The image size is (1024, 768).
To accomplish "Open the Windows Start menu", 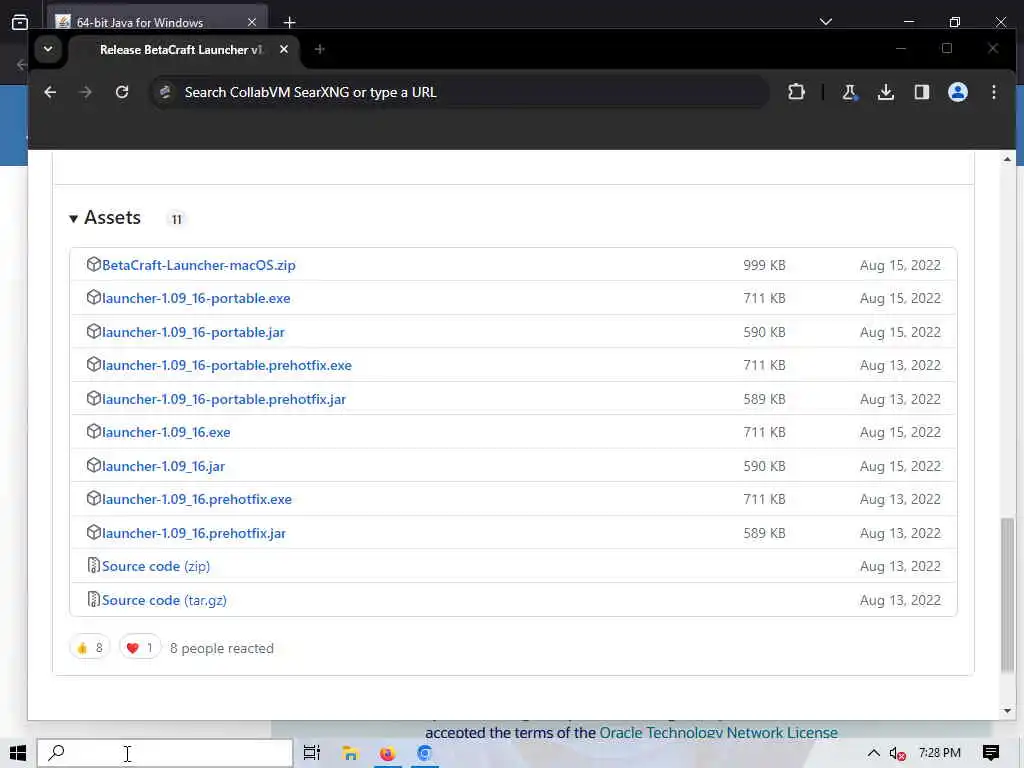I will tap(18, 753).
